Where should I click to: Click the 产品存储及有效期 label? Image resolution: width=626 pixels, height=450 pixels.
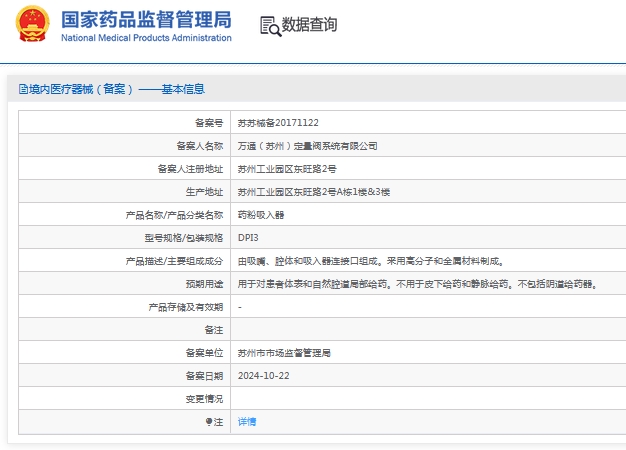tap(186, 307)
